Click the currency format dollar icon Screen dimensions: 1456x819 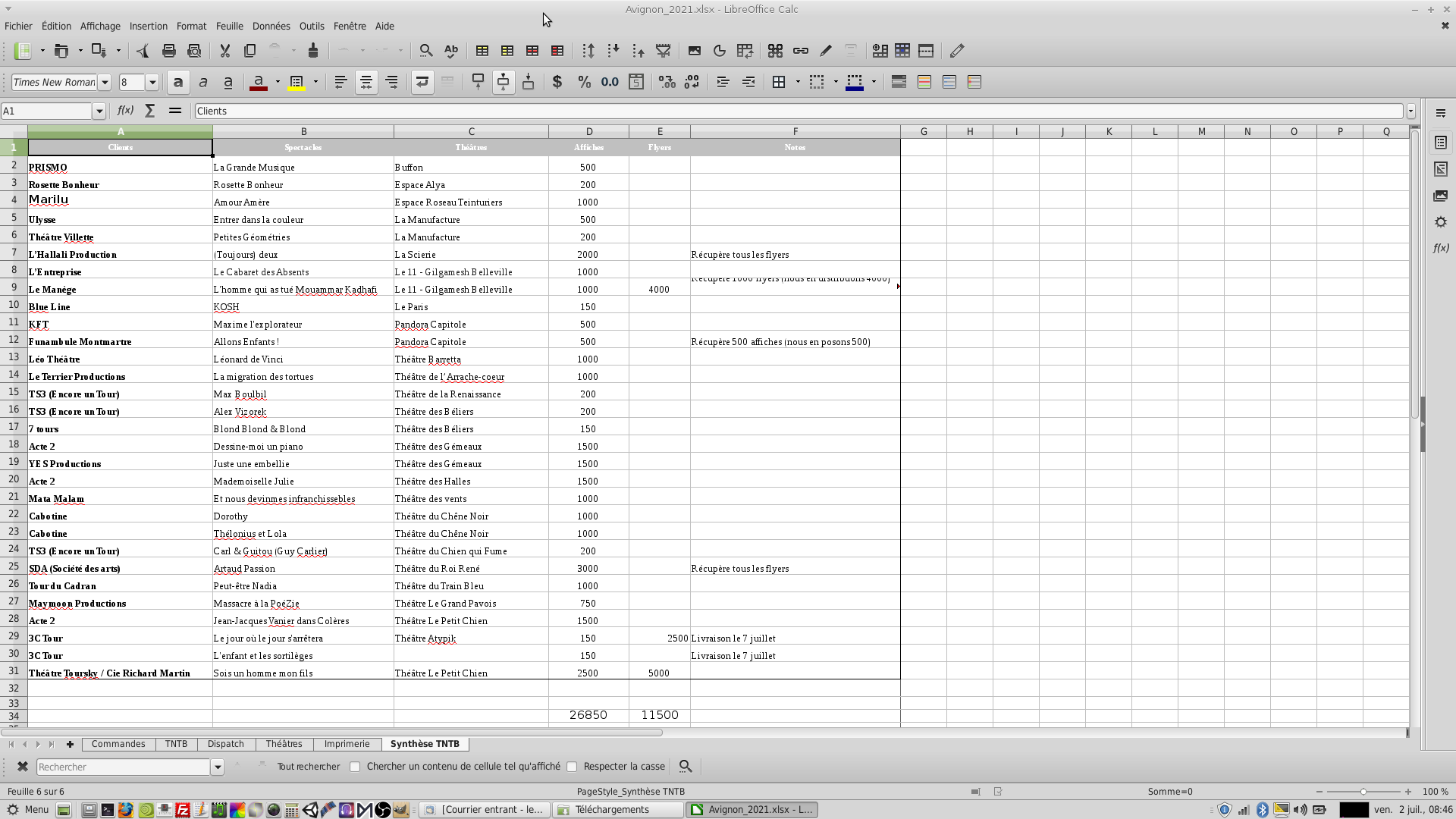pos(557,82)
